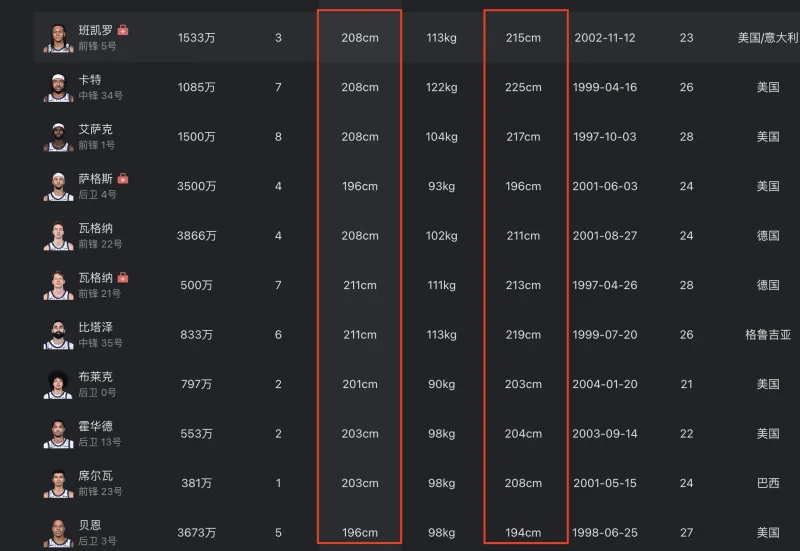Open 班凯罗's player avatar
The width and height of the screenshot is (800, 551).
59,38
